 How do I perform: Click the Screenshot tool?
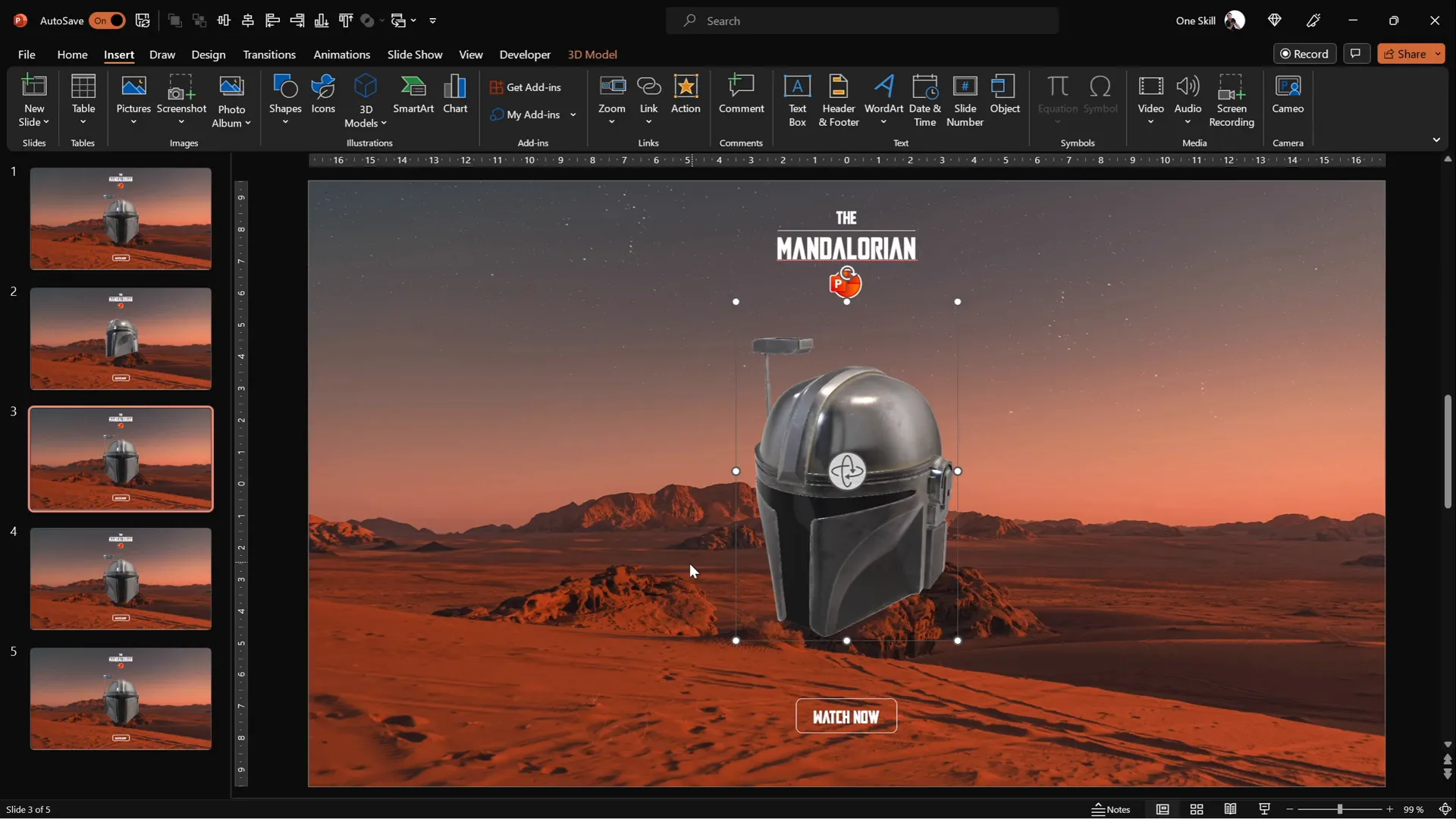pos(181,100)
